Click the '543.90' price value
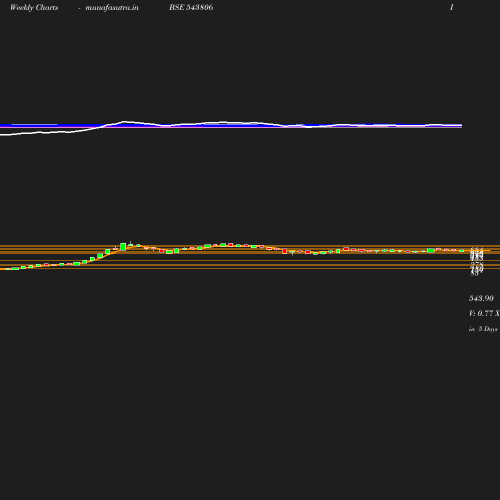The image size is (500, 500). pyautogui.click(x=481, y=298)
